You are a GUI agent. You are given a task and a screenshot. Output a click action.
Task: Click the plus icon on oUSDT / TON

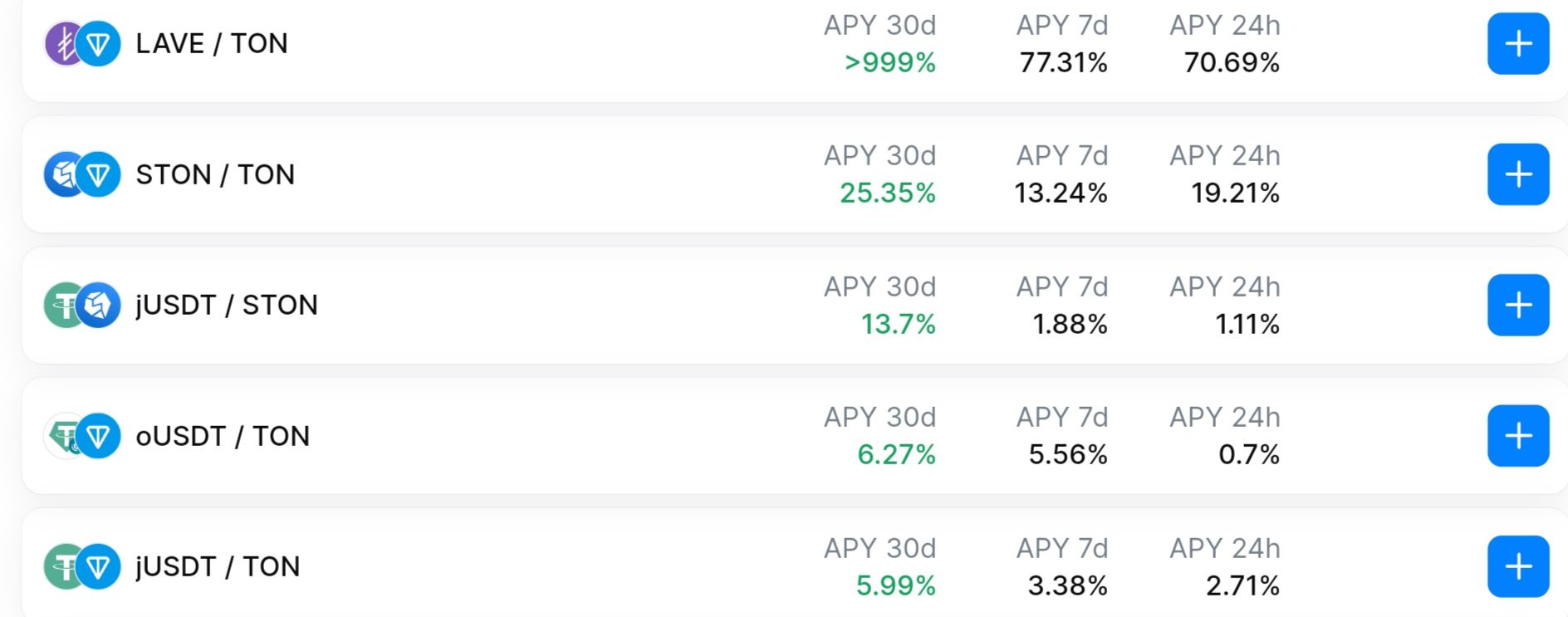tap(1517, 436)
